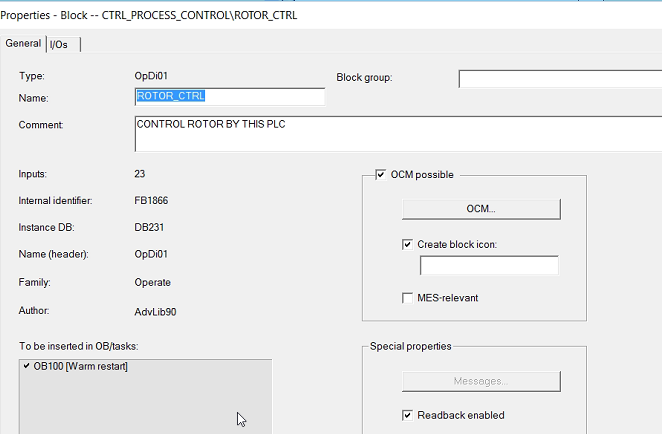This screenshot has height=434, width=662.
Task: Open the OCM... dialog button
Action: tap(481, 209)
